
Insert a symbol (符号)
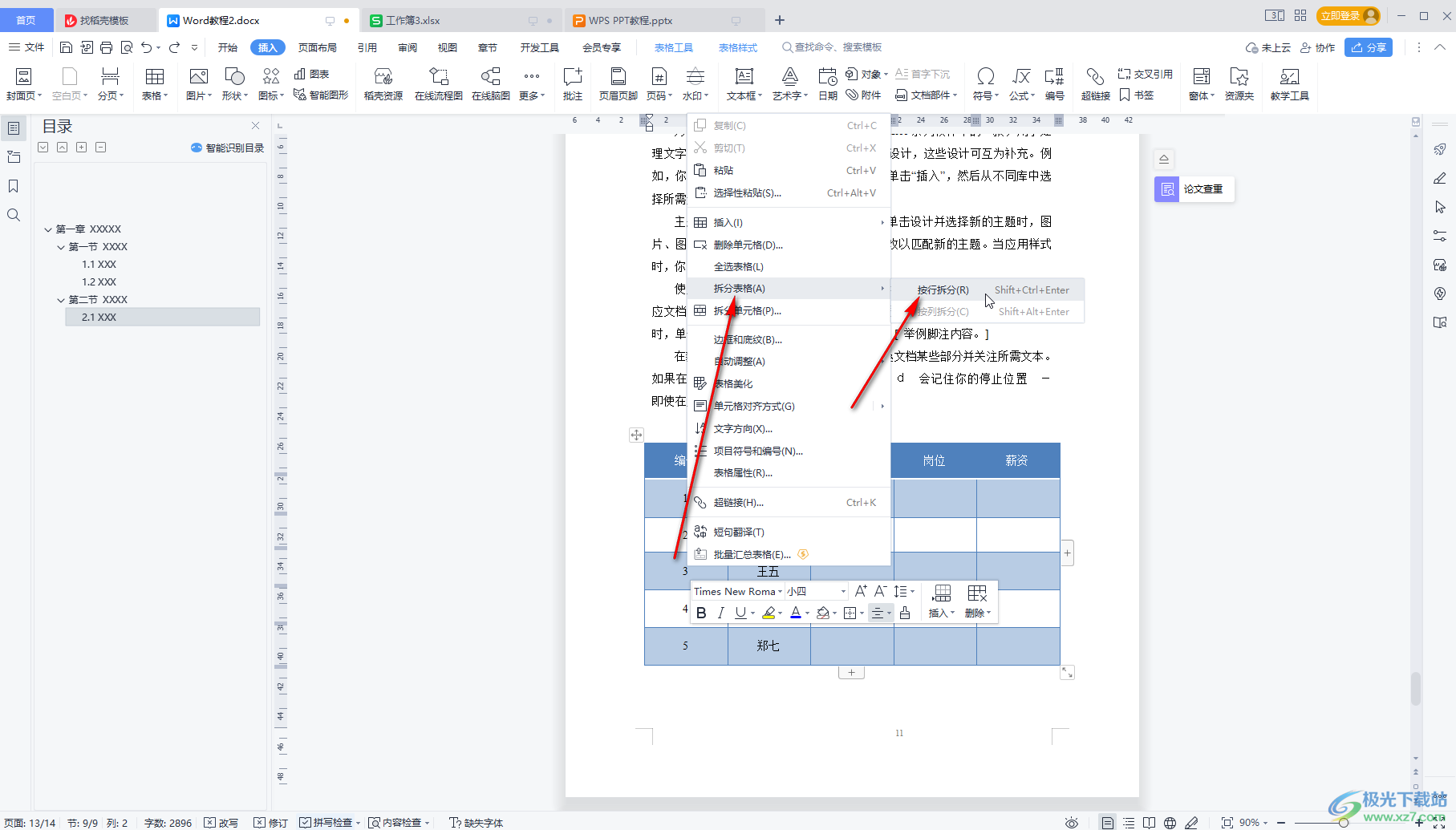pyautogui.click(x=985, y=84)
